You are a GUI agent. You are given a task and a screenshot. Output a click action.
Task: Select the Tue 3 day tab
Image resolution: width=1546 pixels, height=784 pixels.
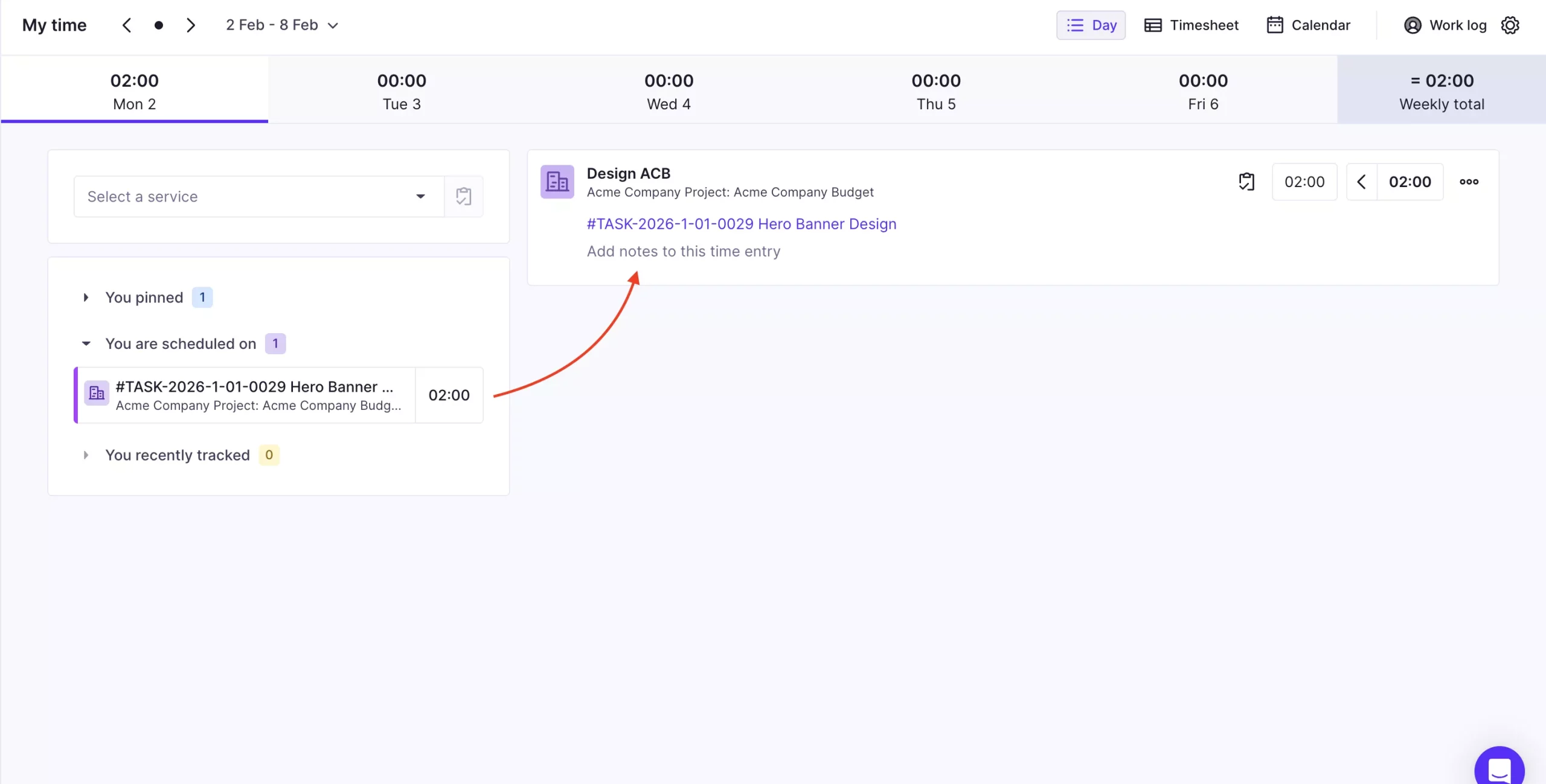[402, 91]
